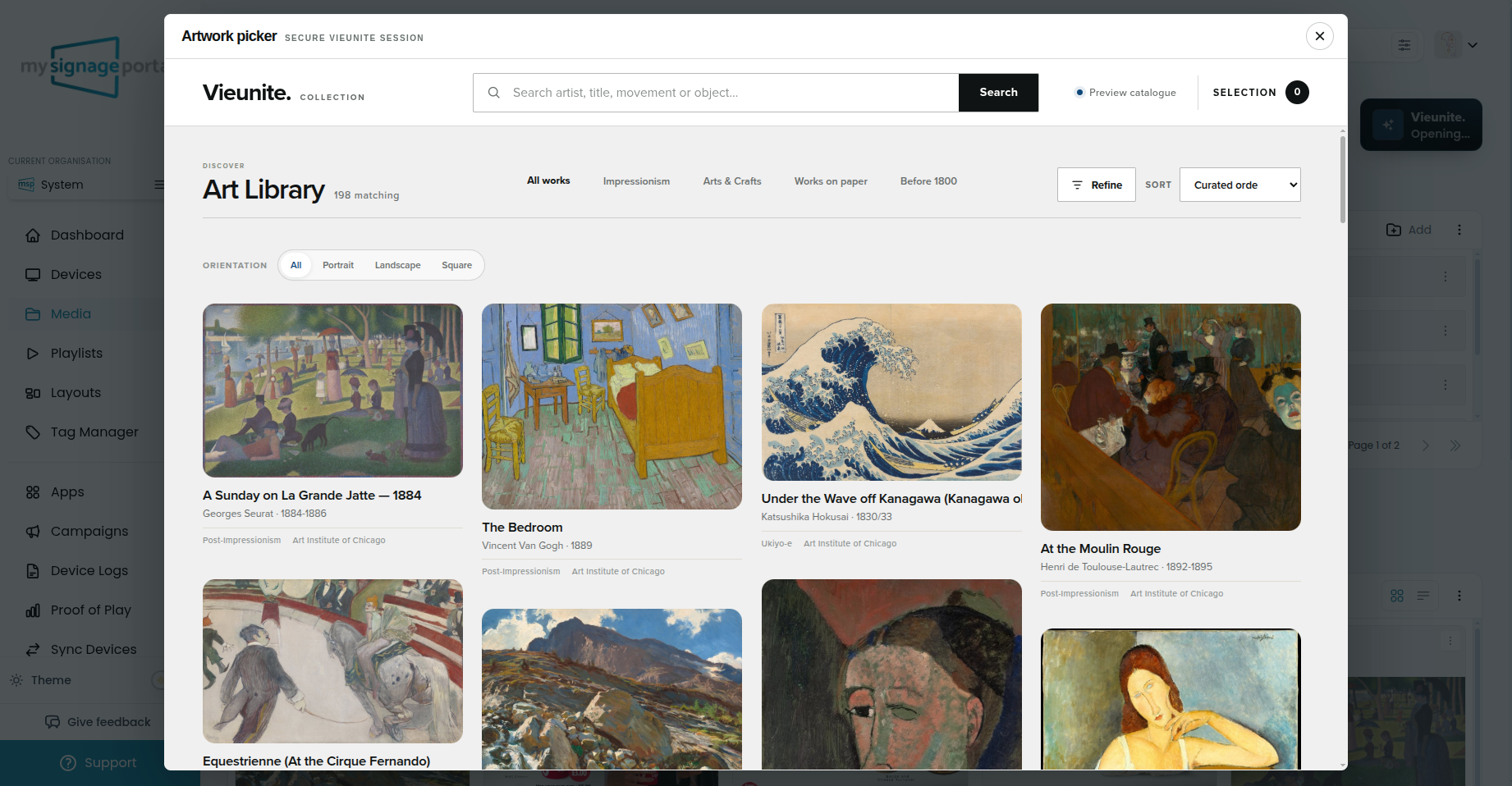Click the Give feedback chat icon
Viewport: 1512px width, 786px height.
53,722
